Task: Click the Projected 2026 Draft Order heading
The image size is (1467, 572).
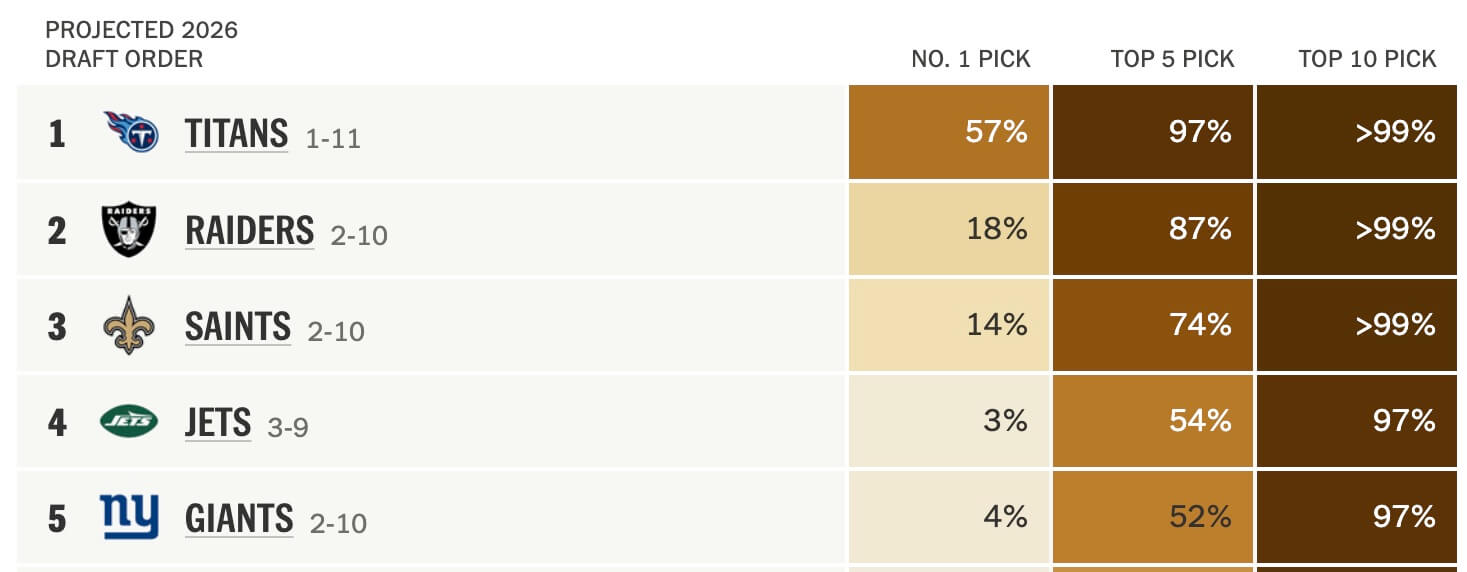Action: click(x=141, y=44)
